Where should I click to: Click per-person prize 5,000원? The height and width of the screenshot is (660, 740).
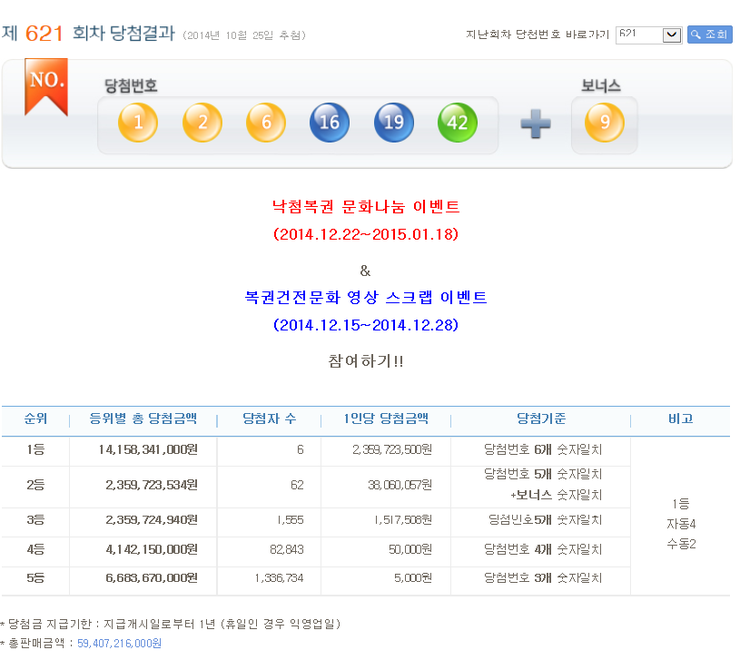coord(413,578)
